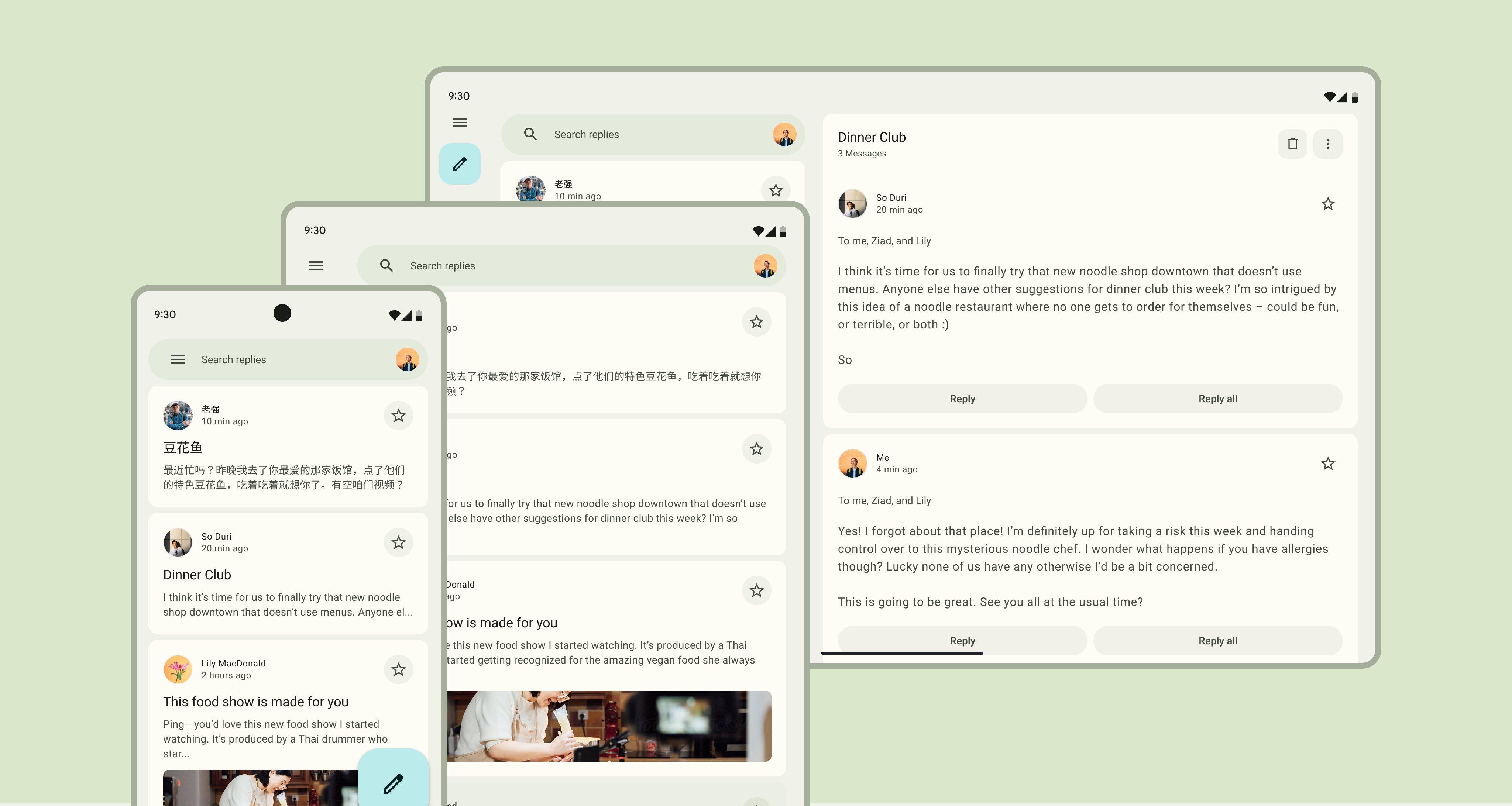The height and width of the screenshot is (806, 1512).
Task: Open 老强 sender avatar on phone
Action: click(178, 416)
